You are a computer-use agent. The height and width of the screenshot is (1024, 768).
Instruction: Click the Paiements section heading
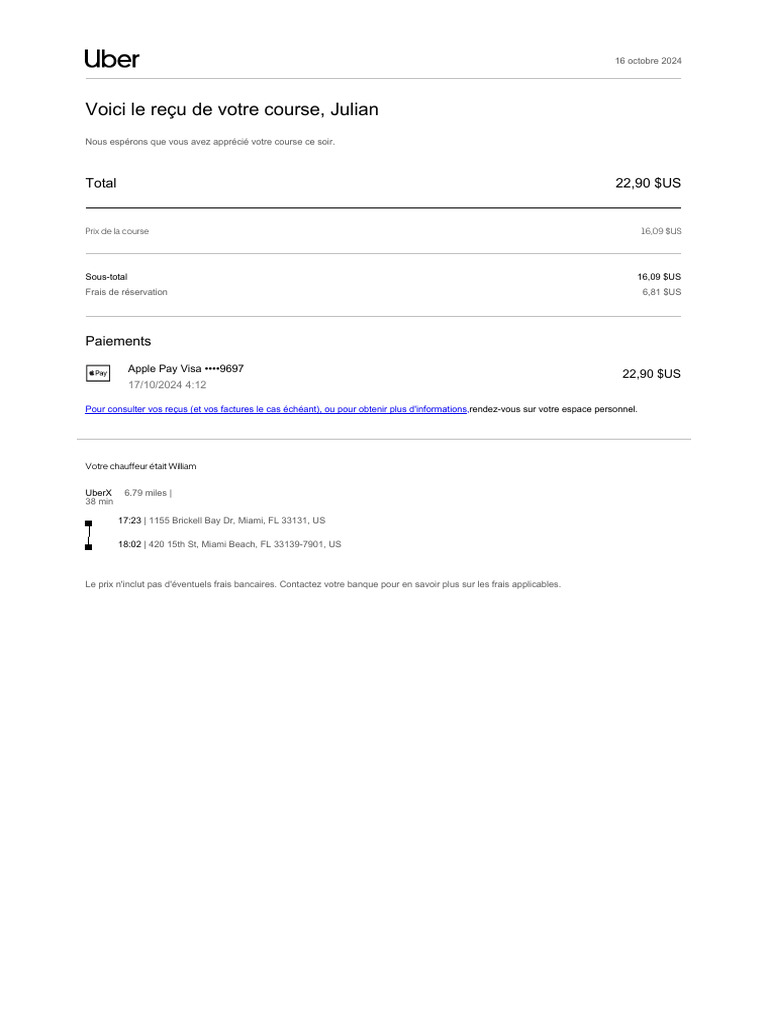click(118, 341)
